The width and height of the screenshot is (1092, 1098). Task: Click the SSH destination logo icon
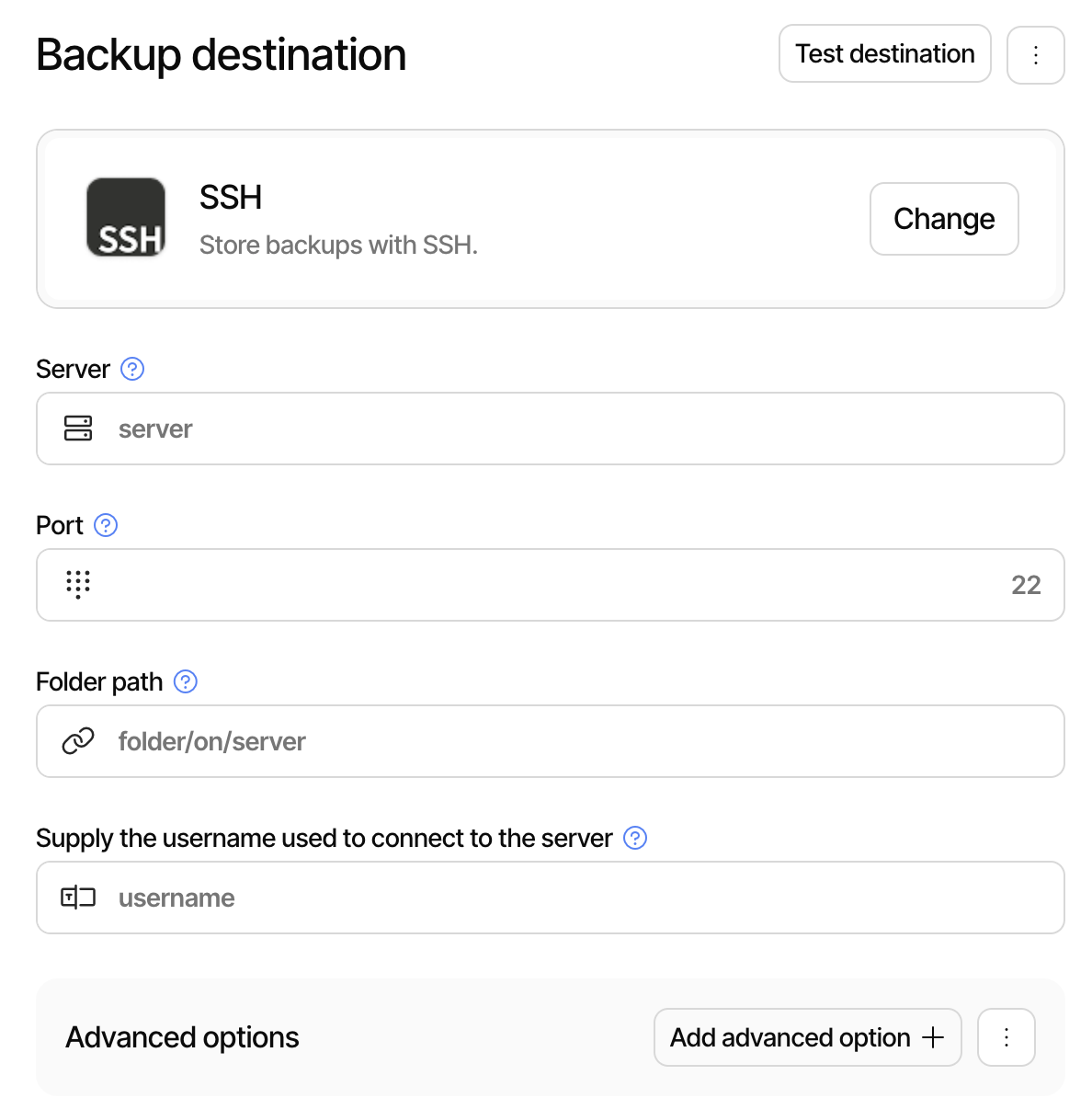coord(126,217)
